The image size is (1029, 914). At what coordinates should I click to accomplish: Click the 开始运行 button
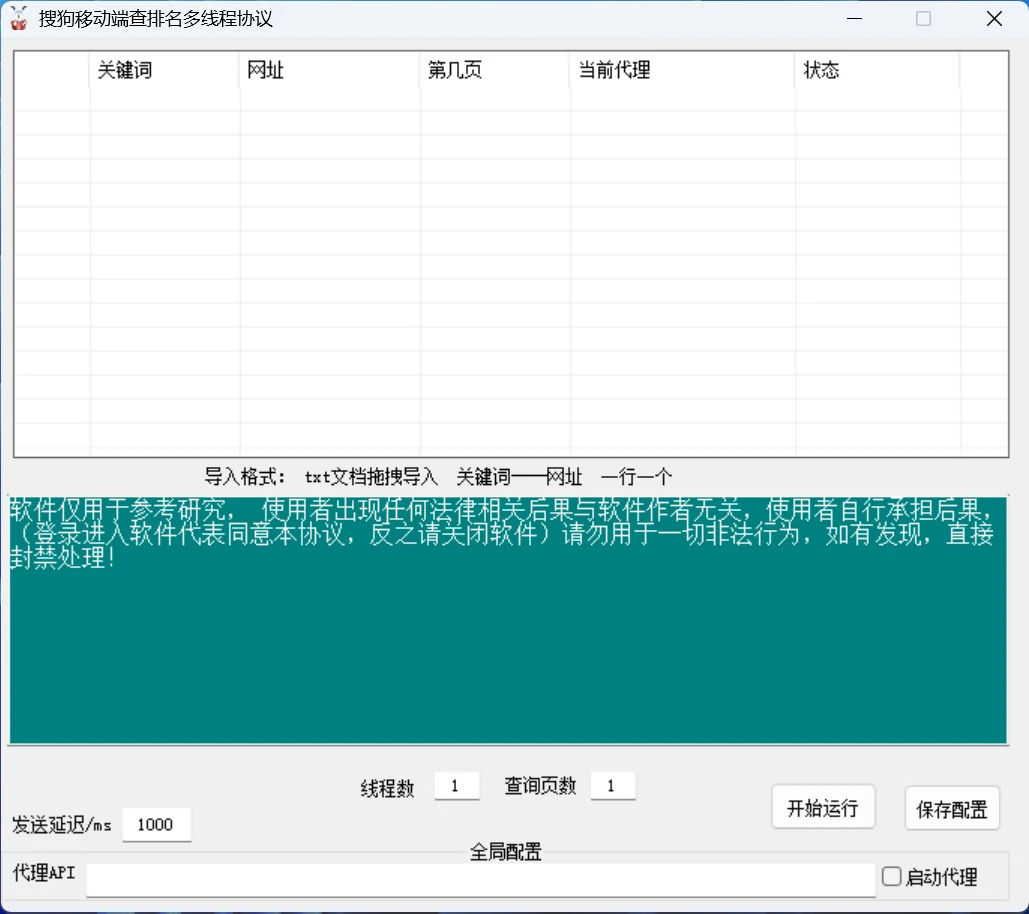pos(823,808)
